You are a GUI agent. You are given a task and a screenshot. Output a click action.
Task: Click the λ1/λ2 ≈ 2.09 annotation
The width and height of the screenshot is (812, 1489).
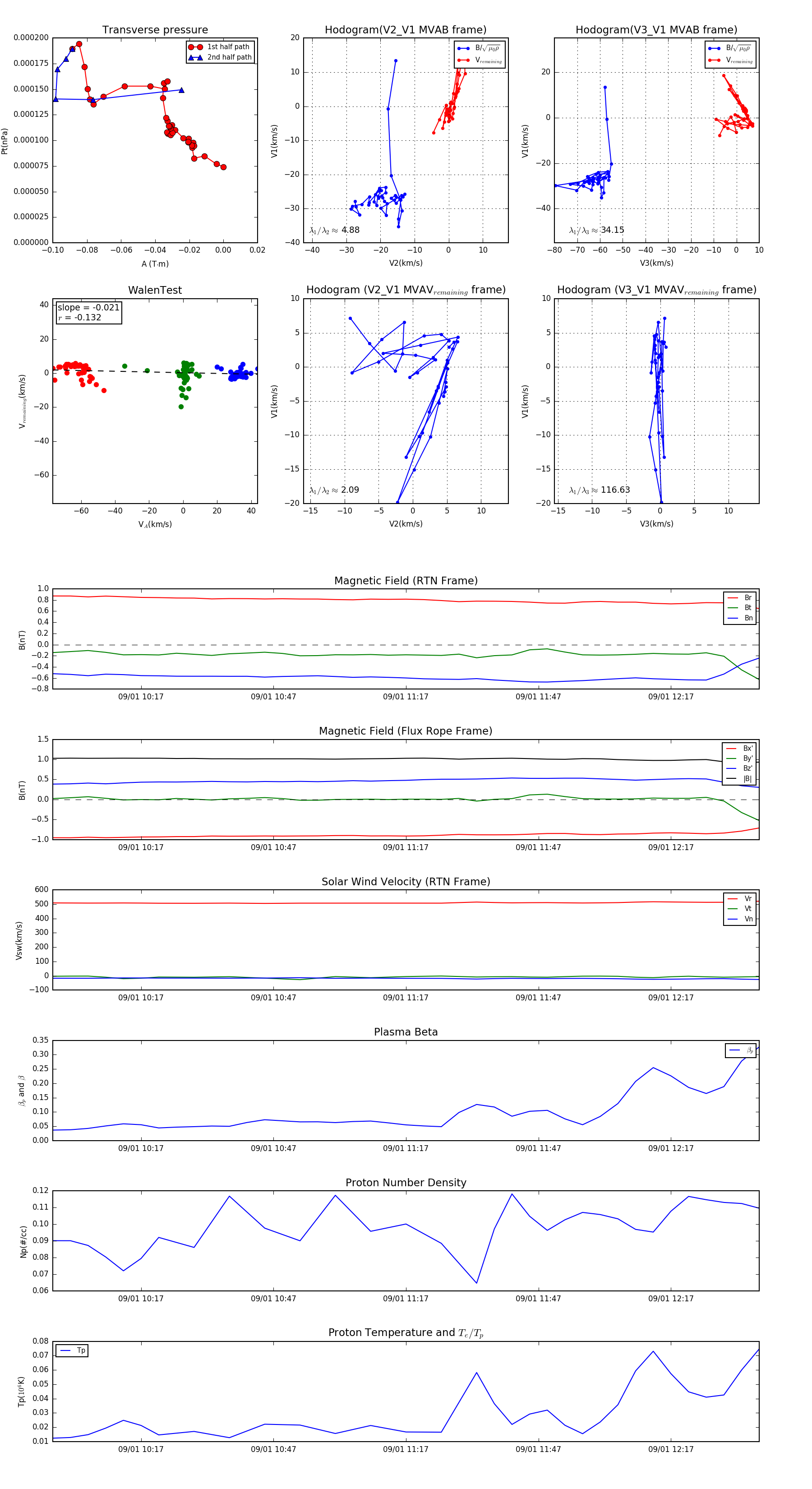tap(334, 490)
